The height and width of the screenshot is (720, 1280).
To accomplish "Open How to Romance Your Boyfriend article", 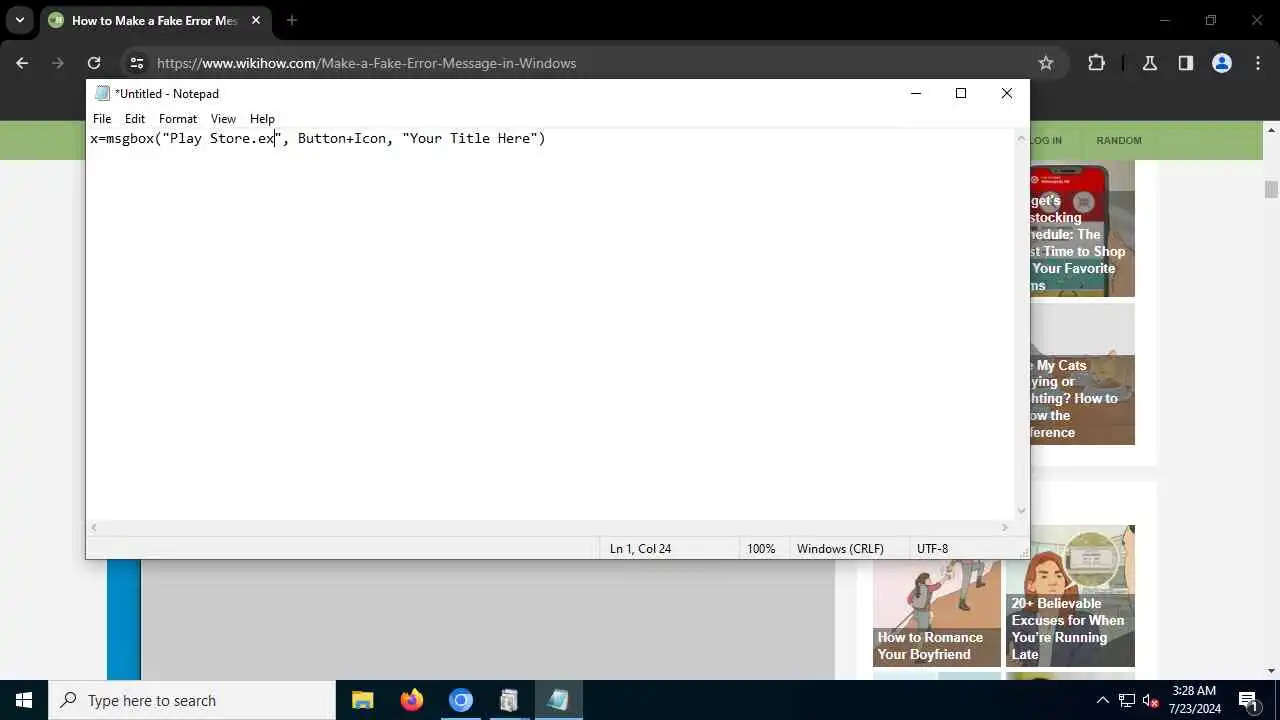I will pyautogui.click(x=936, y=612).
